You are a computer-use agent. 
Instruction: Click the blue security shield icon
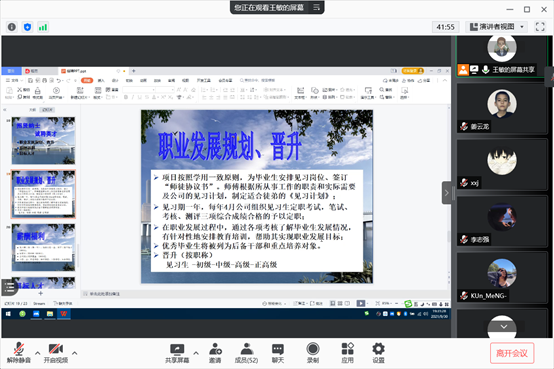27,27
